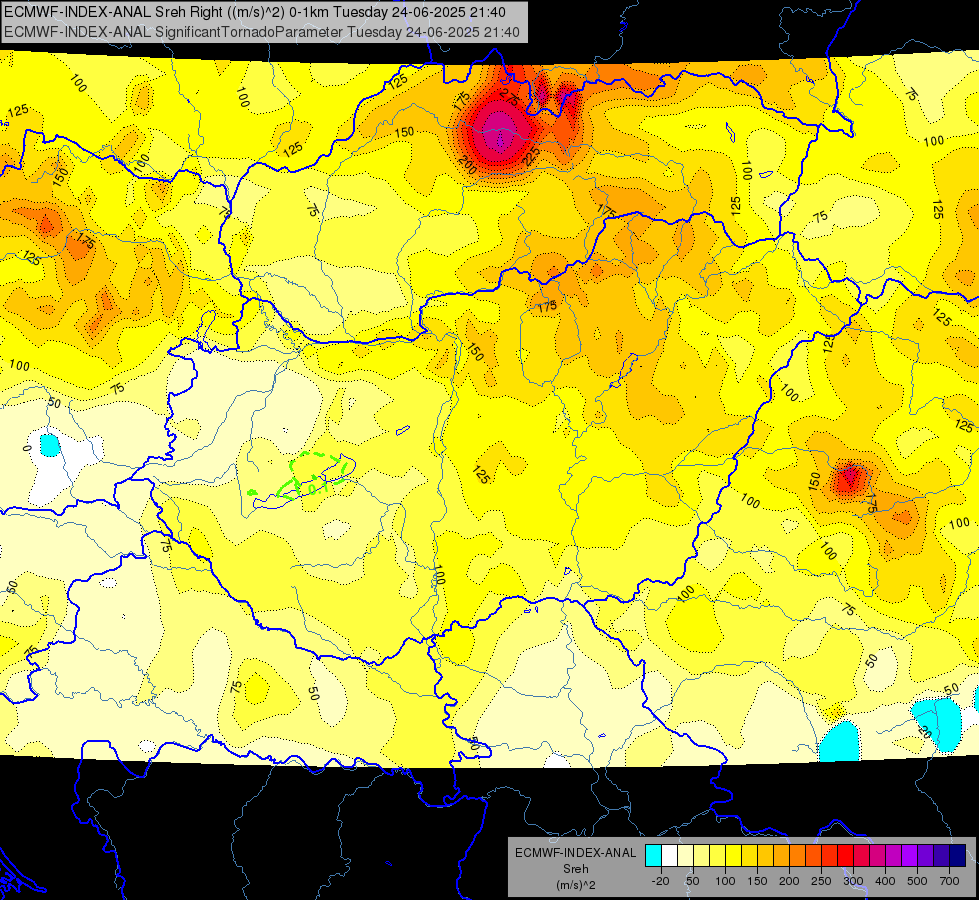Click the legend label '400'
The height and width of the screenshot is (900, 979).
click(885, 881)
